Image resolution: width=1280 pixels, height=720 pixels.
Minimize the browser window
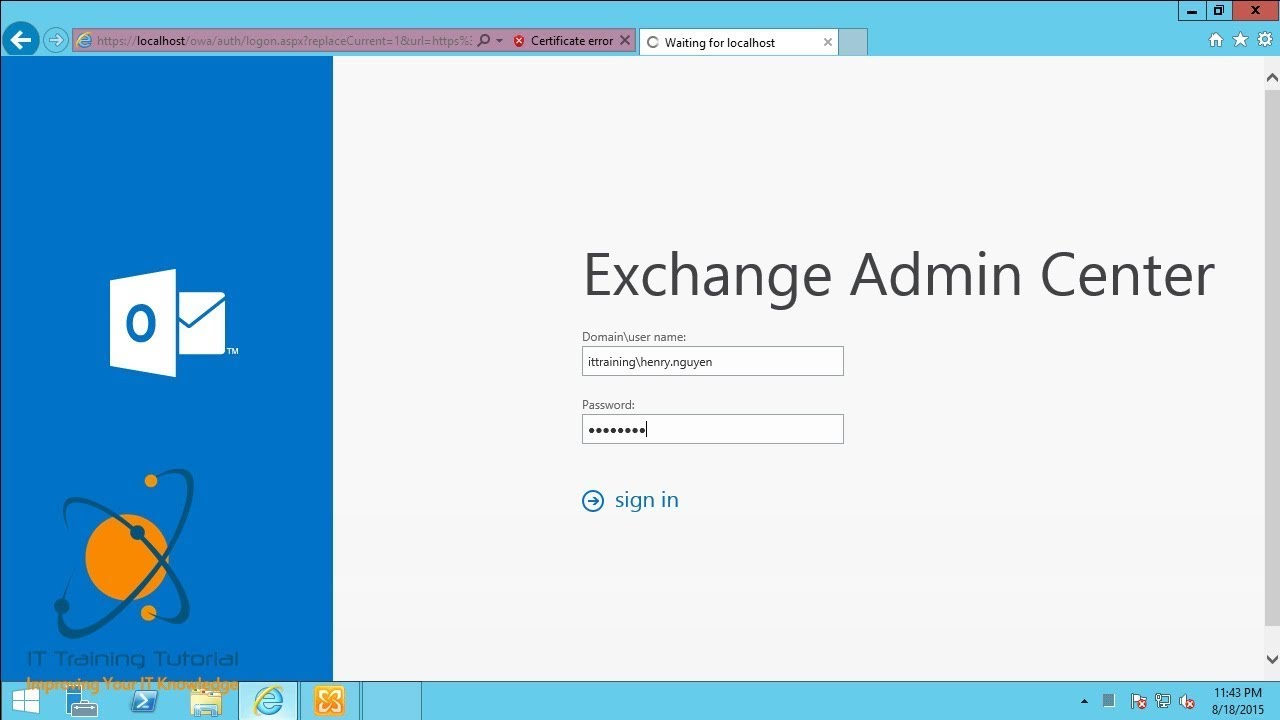click(1193, 10)
